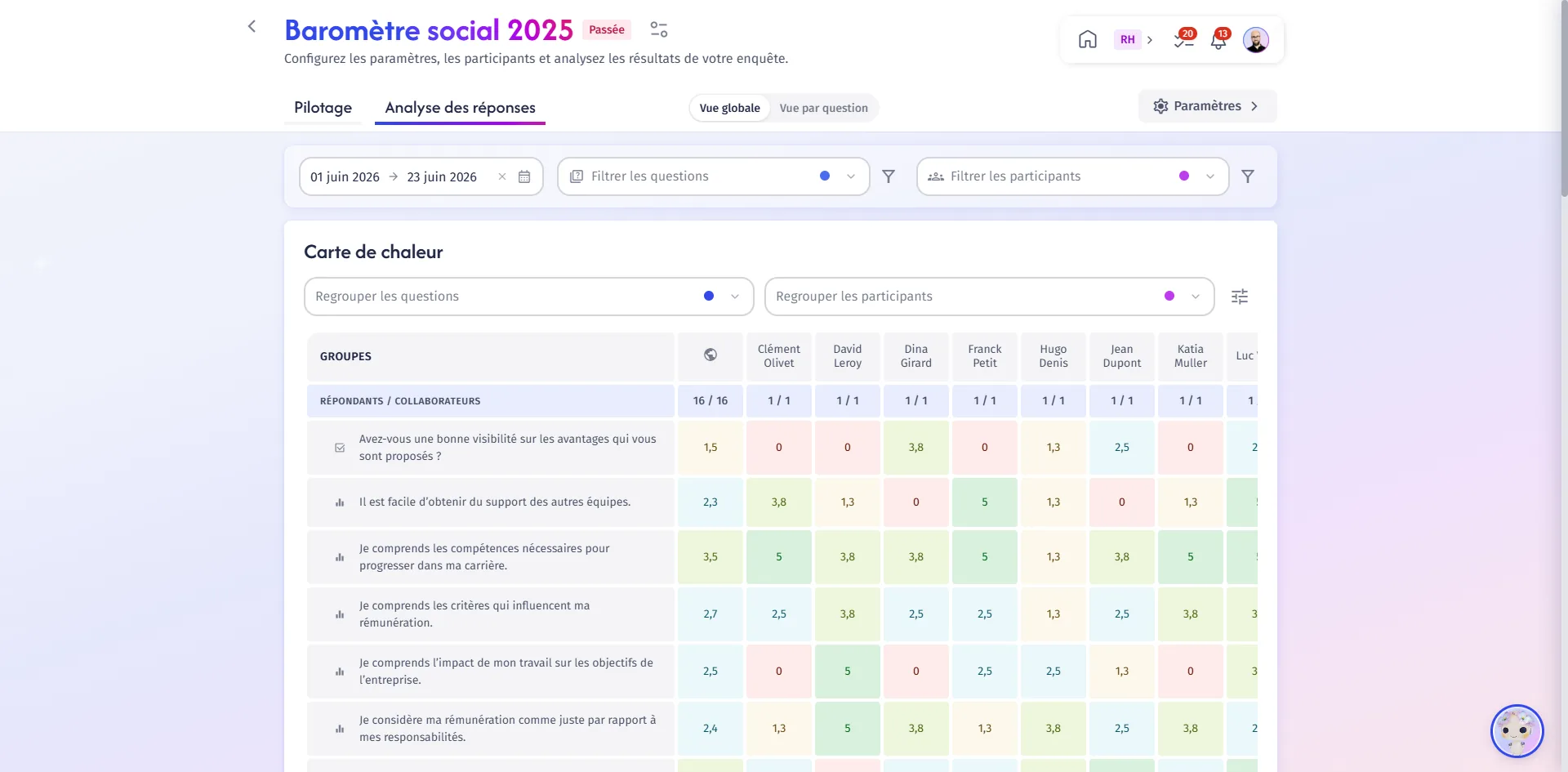This screenshot has height=772, width=1568.
Task: Click the funnel icon beside question filter
Action: [889, 176]
